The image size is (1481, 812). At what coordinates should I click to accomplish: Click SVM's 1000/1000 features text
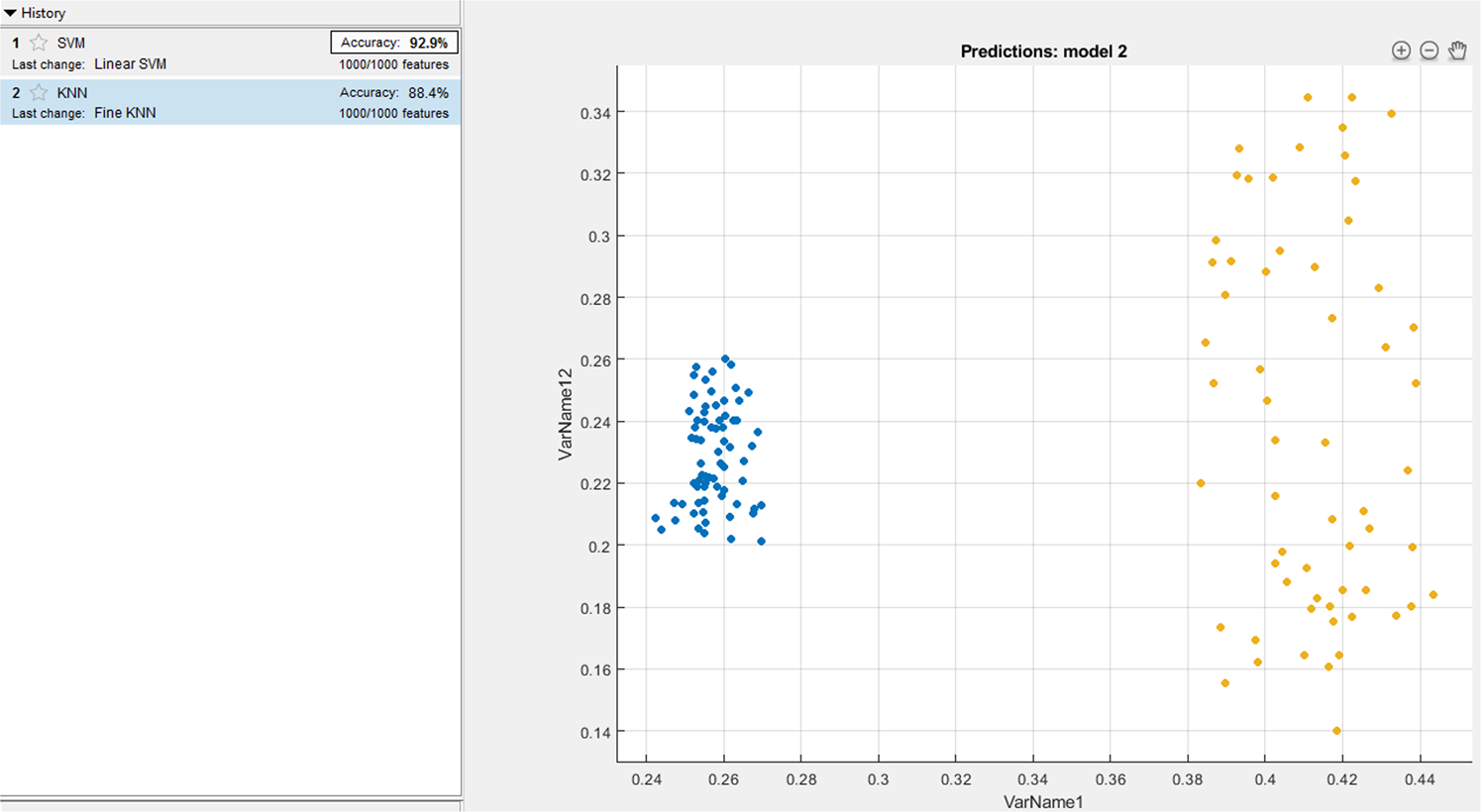(393, 64)
